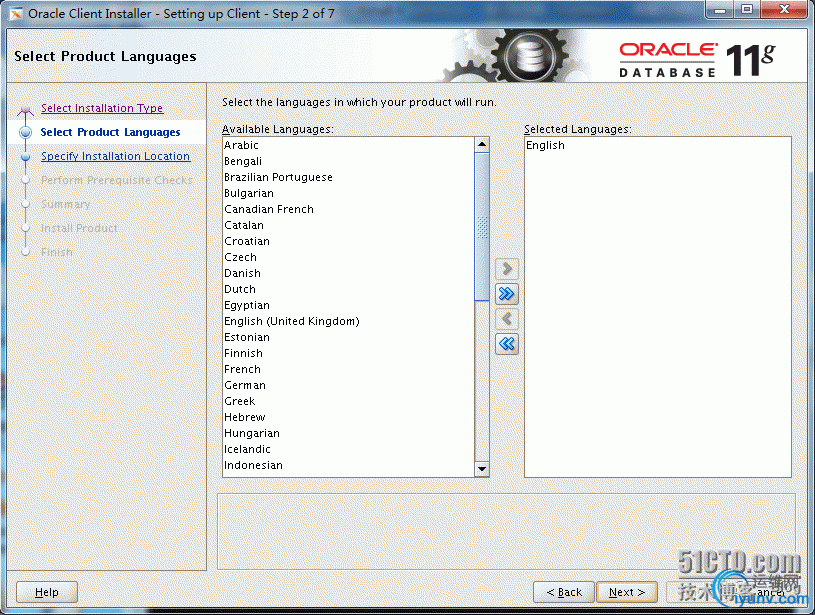
Task: Select Bulgarian in Available Languages
Action: tap(348, 193)
